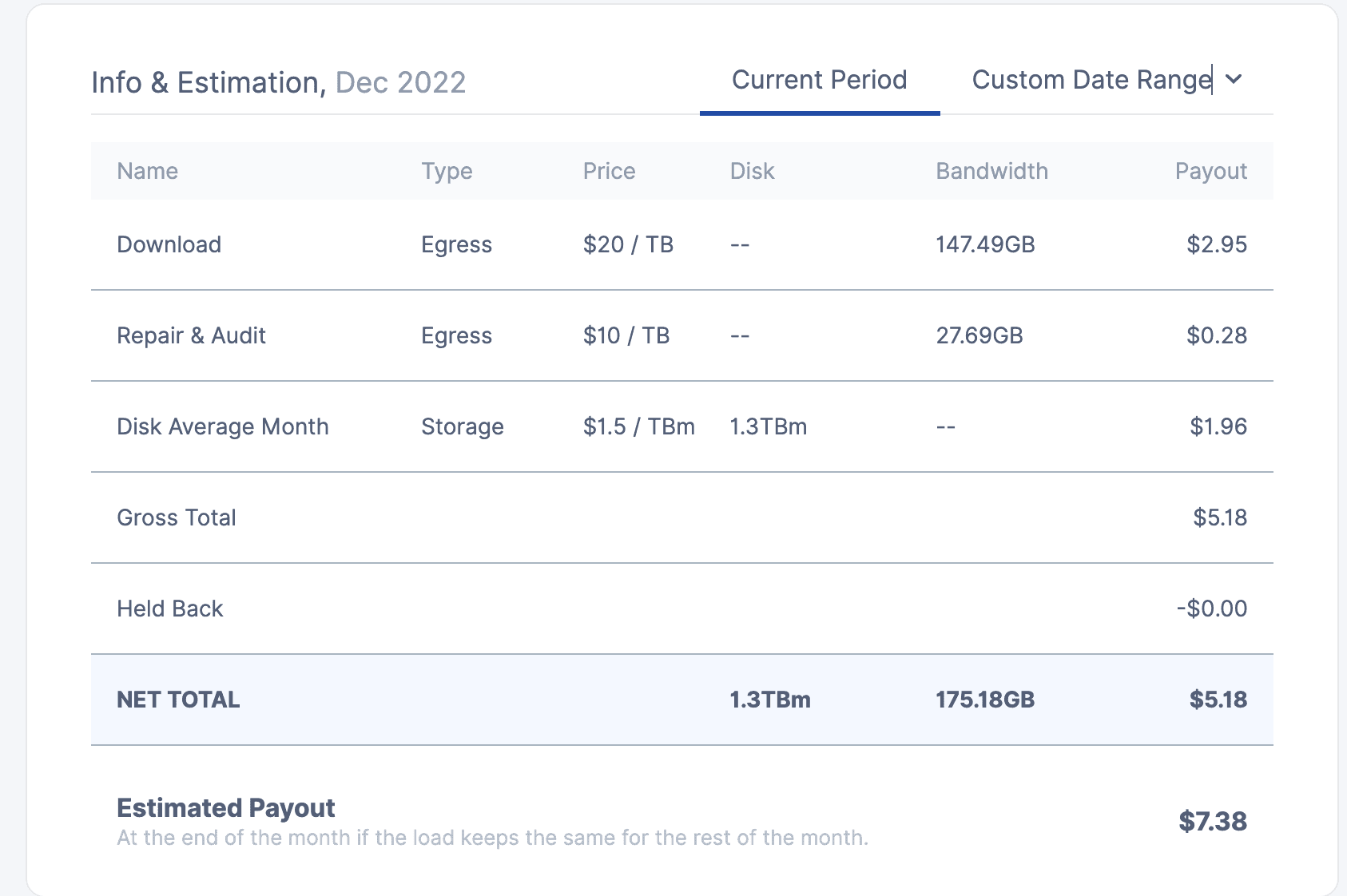Select the Disk Average Month row label

tap(222, 426)
